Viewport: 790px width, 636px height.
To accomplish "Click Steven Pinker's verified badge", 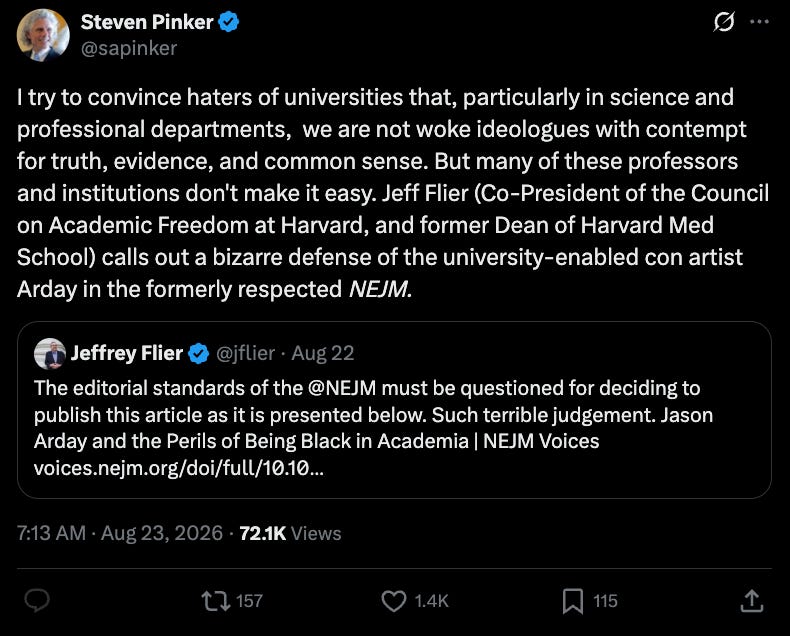I will 229,22.
